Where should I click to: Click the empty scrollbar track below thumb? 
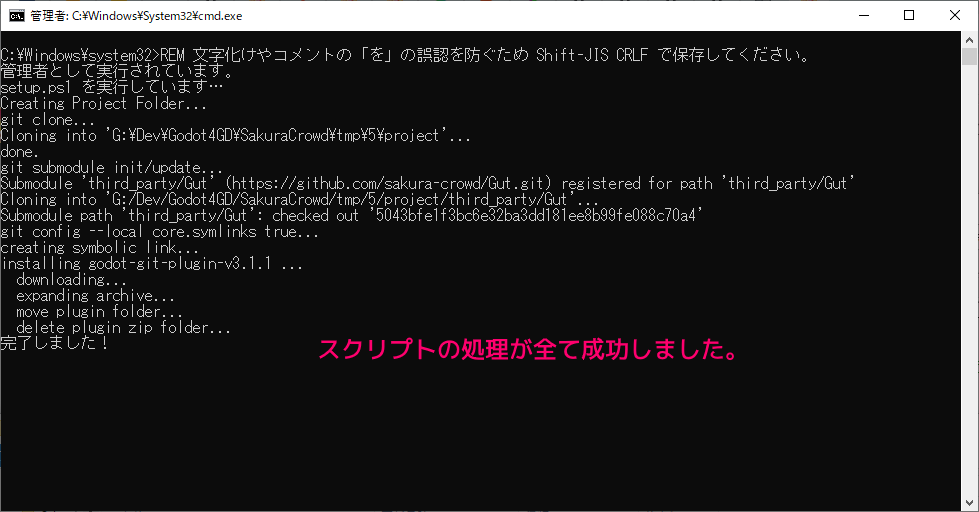tap(969, 281)
